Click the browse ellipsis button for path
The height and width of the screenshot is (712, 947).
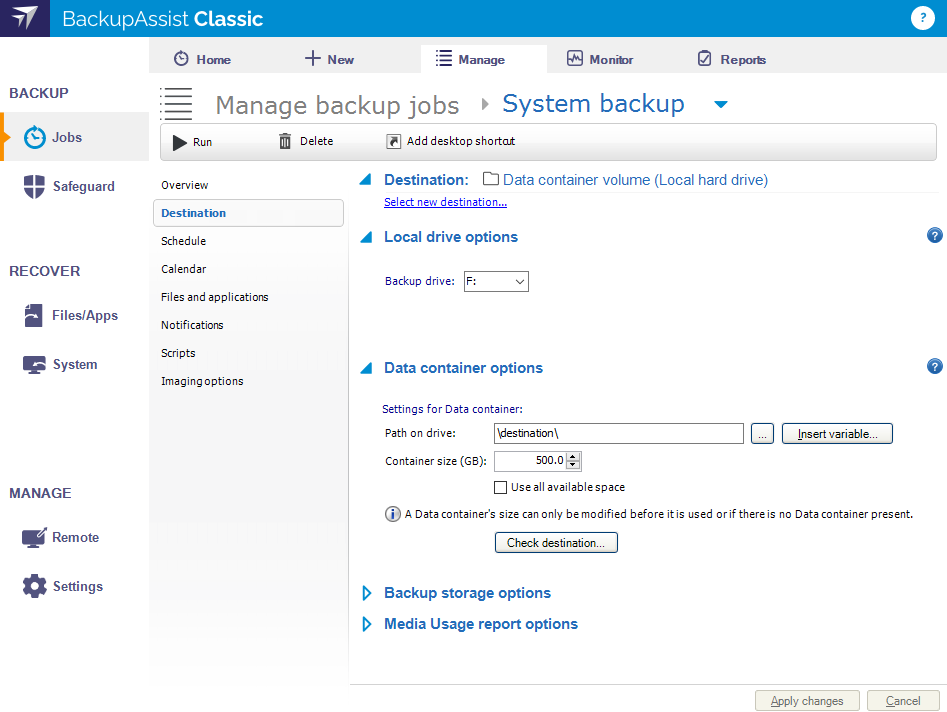pos(762,434)
